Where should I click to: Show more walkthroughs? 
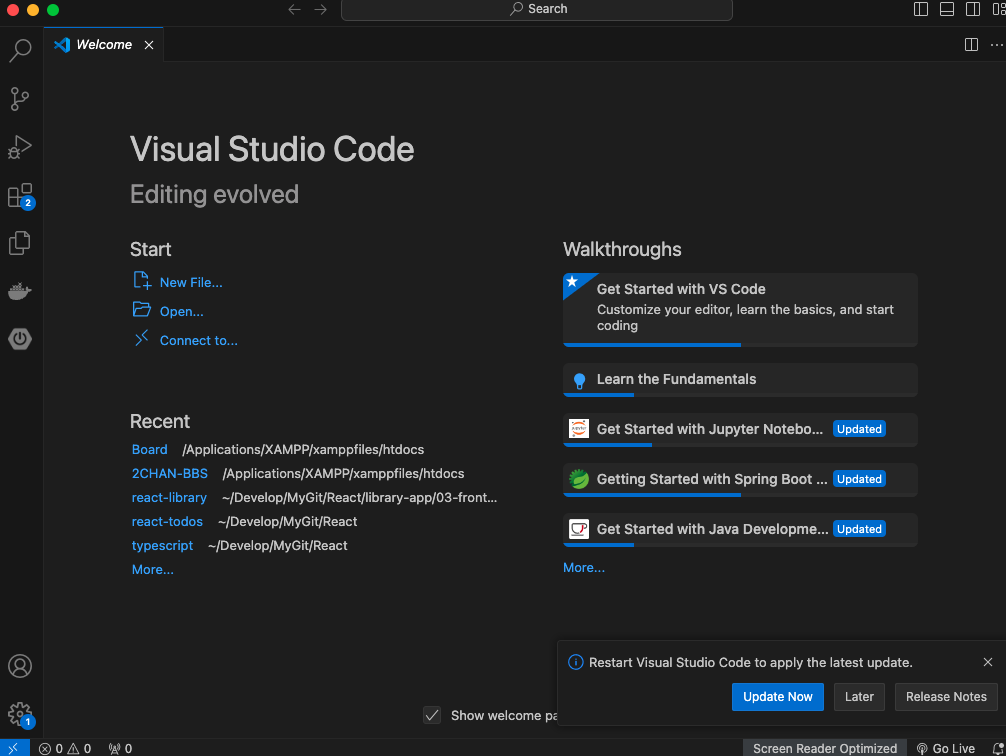[584, 567]
